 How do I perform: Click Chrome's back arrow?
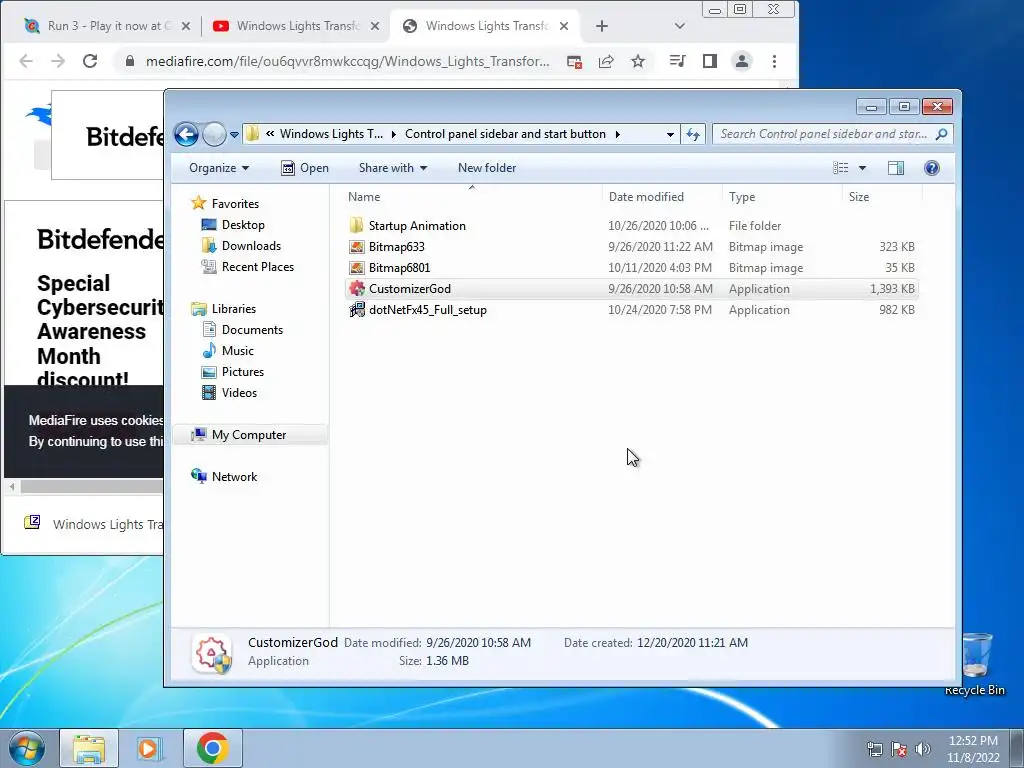pyautogui.click(x=26, y=61)
